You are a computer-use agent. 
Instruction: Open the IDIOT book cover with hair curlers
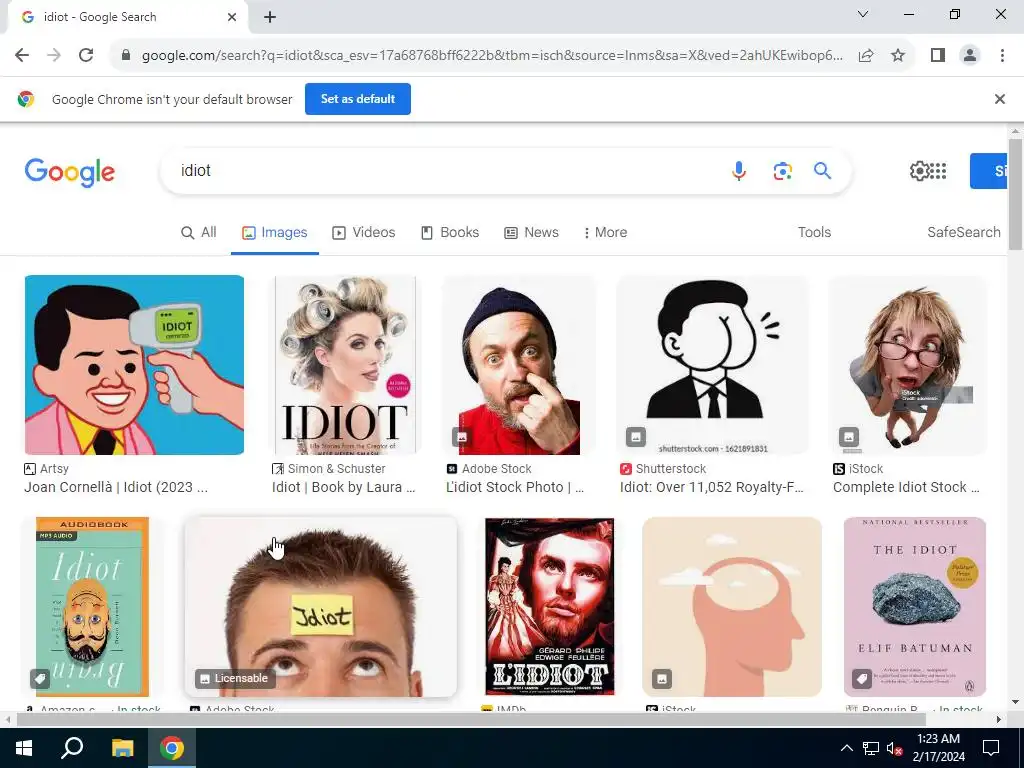345,365
